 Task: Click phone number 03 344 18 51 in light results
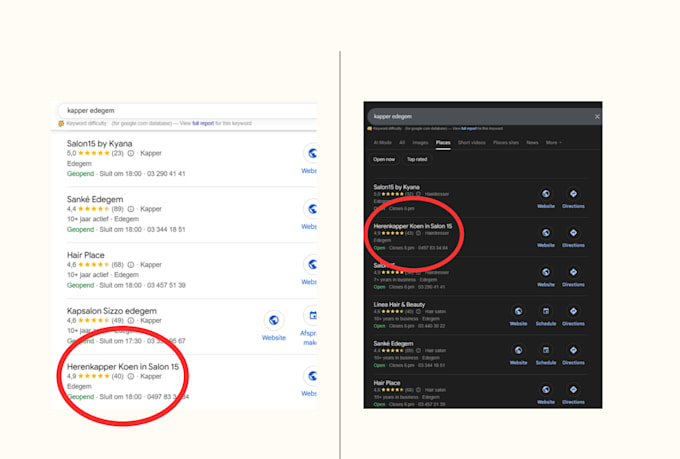[166, 230]
